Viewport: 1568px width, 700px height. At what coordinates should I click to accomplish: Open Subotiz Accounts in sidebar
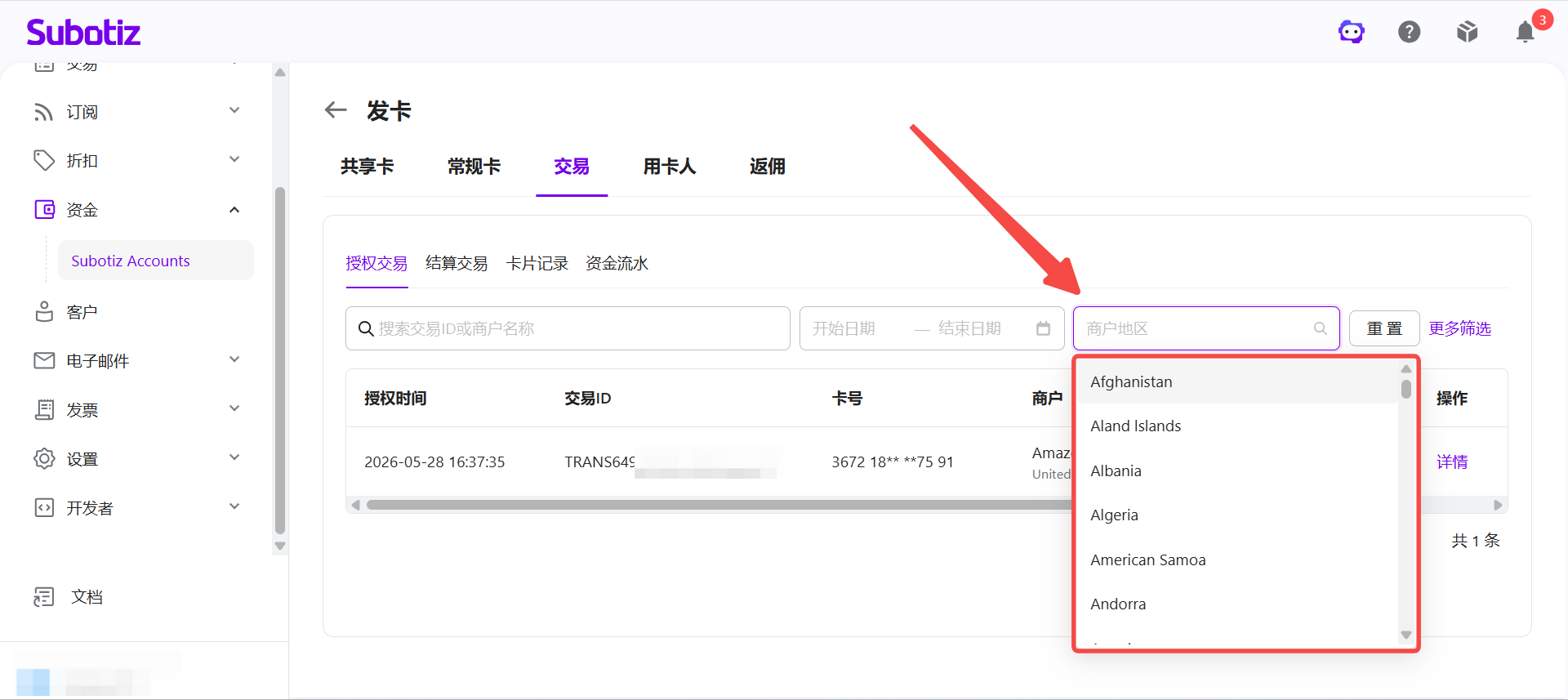coord(156,261)
